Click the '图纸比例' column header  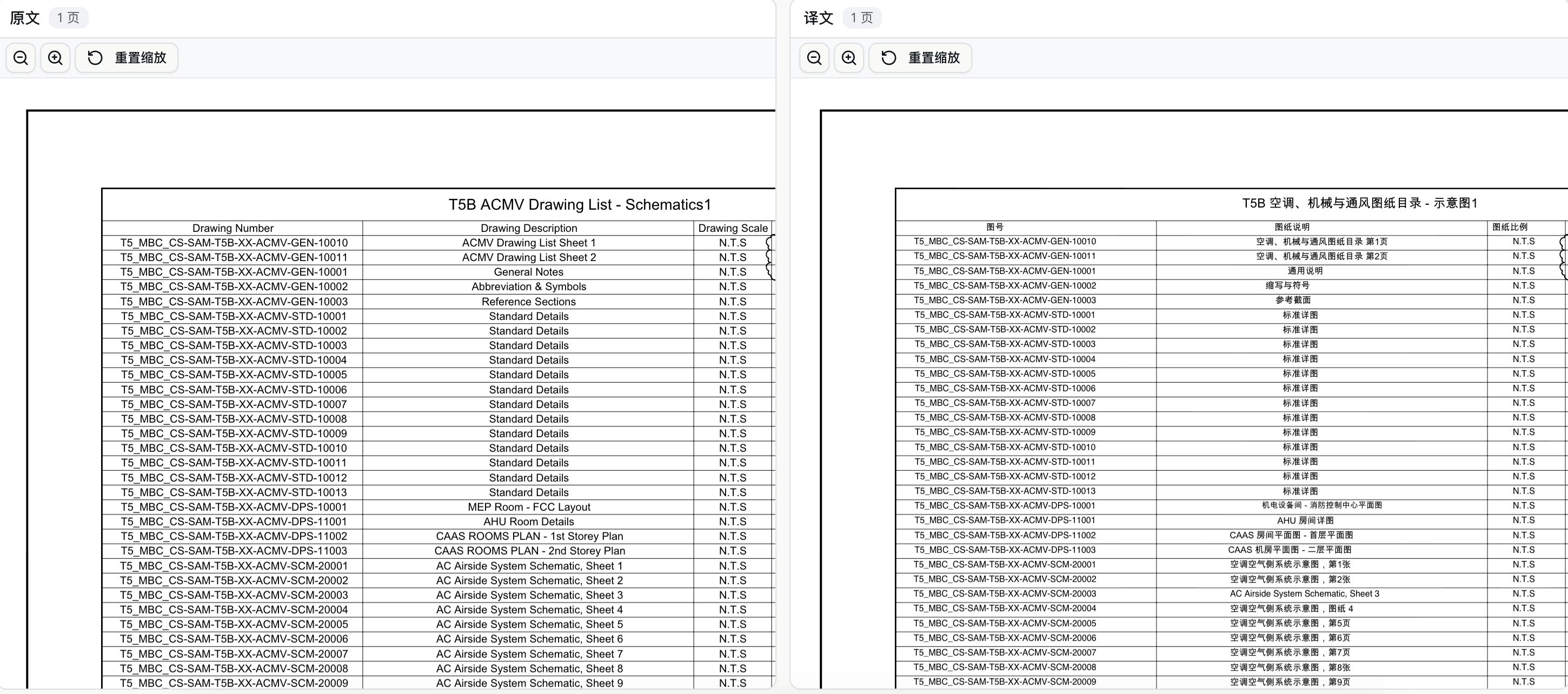pyautogui.click(x=1510, y=227)
